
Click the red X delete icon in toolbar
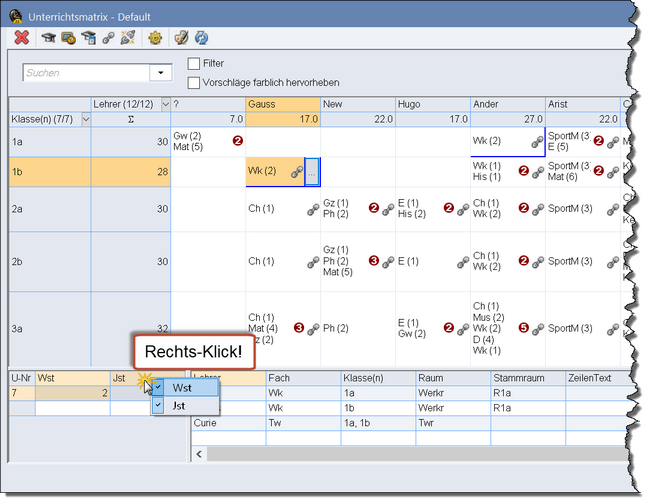click(x=22, y=38)
